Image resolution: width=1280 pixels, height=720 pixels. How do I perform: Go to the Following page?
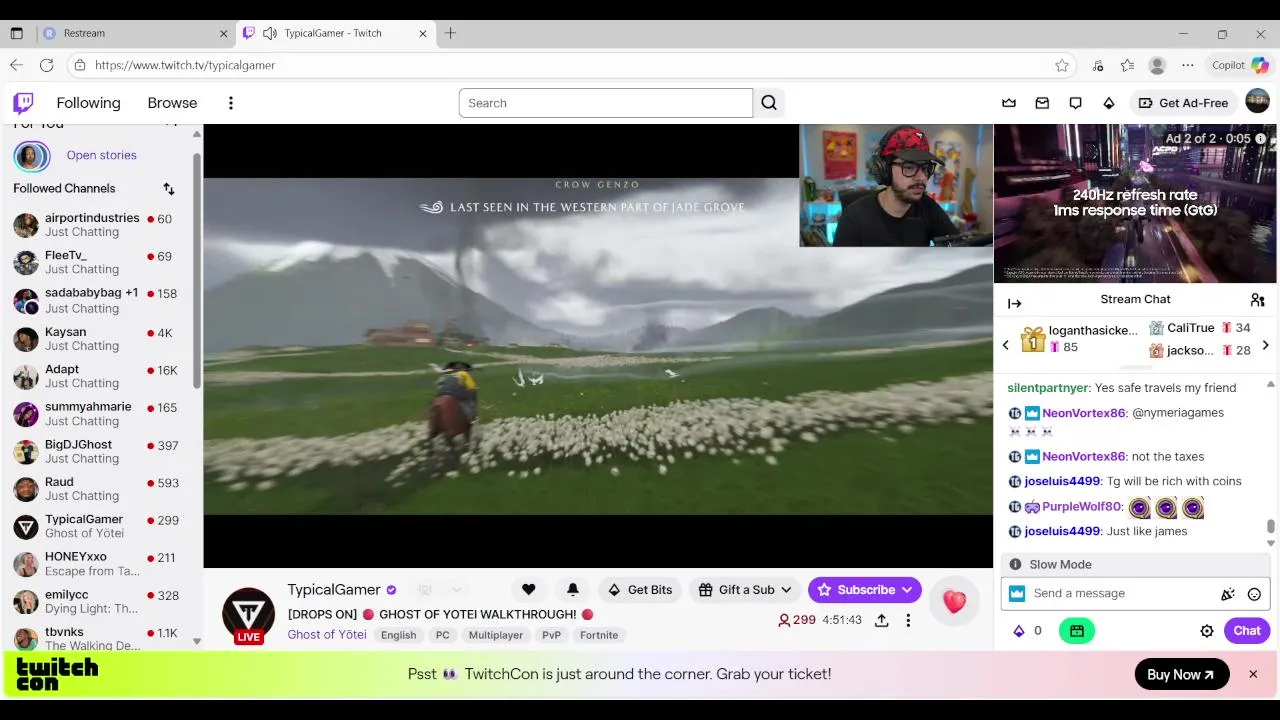point(88,103)
